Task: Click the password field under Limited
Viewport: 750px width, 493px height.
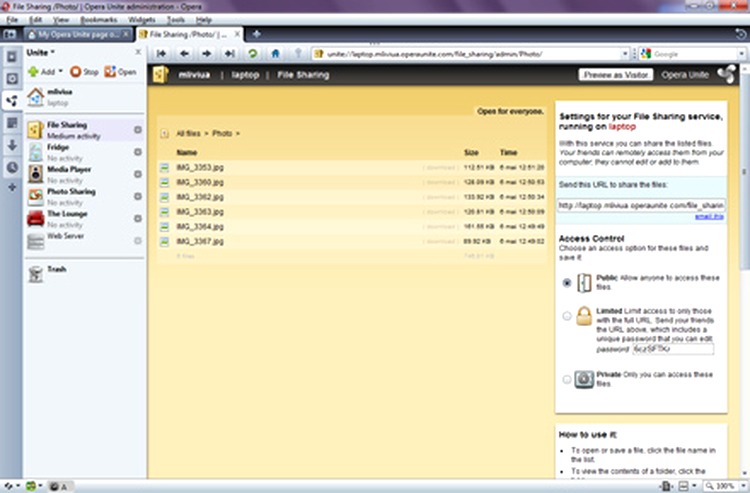Action: 673,349
